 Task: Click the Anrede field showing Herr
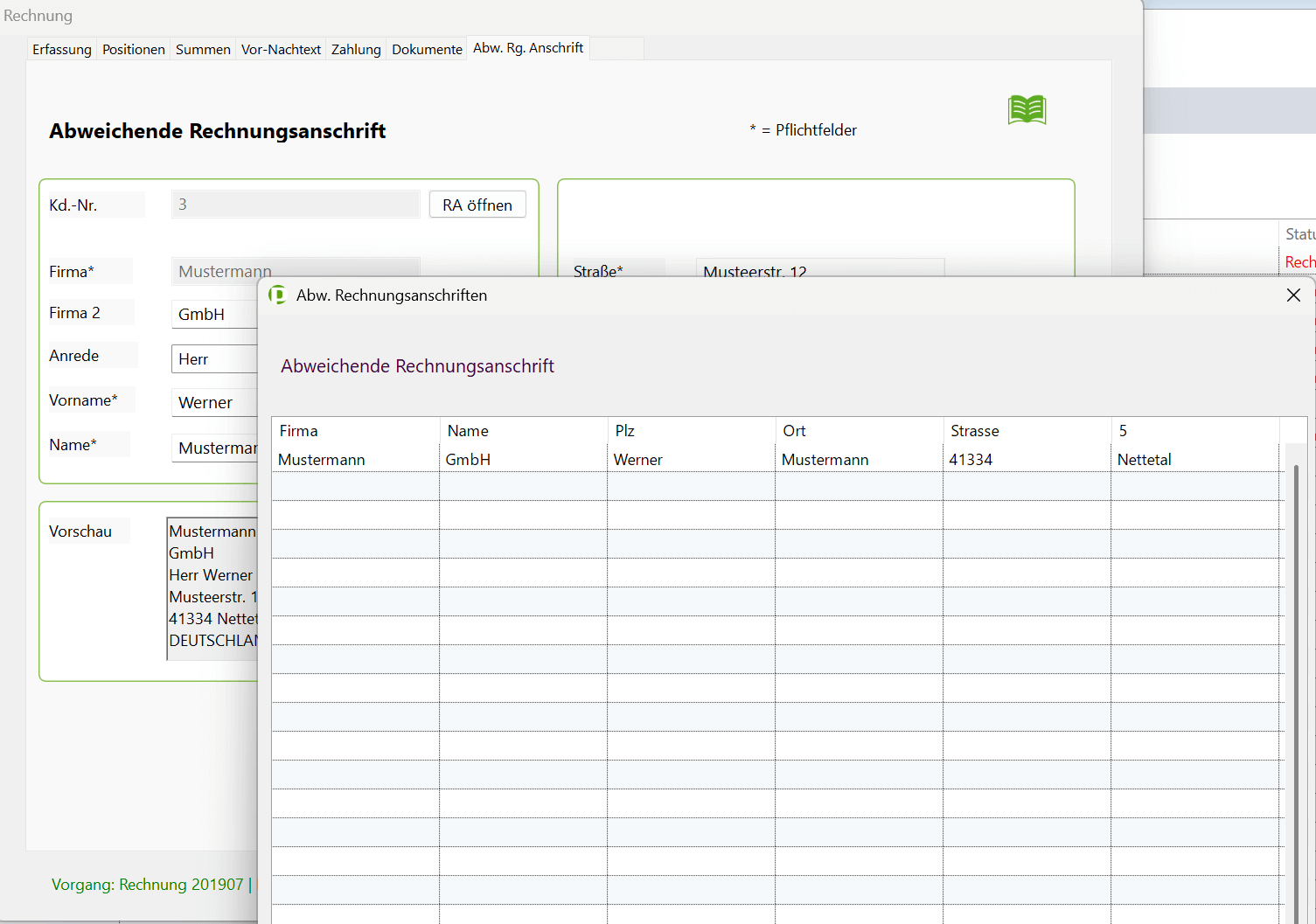point(214,359)
